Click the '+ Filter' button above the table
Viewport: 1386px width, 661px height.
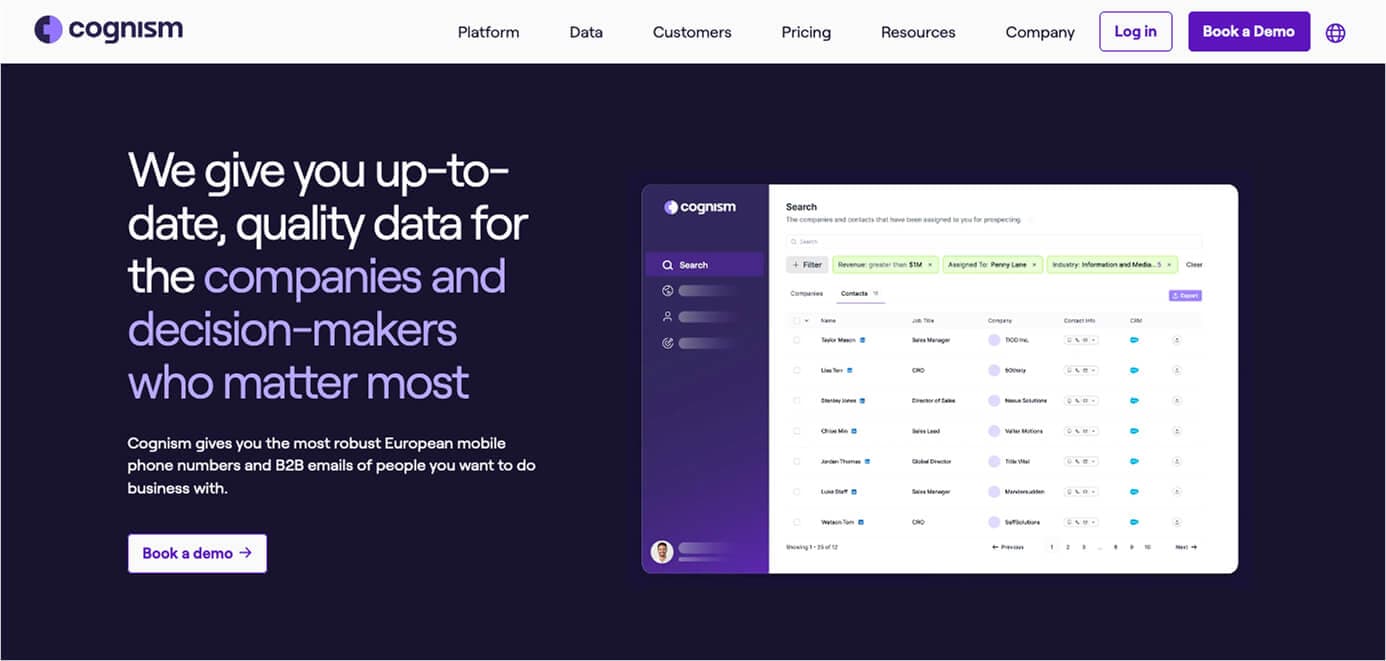click(x=807, y=264)
